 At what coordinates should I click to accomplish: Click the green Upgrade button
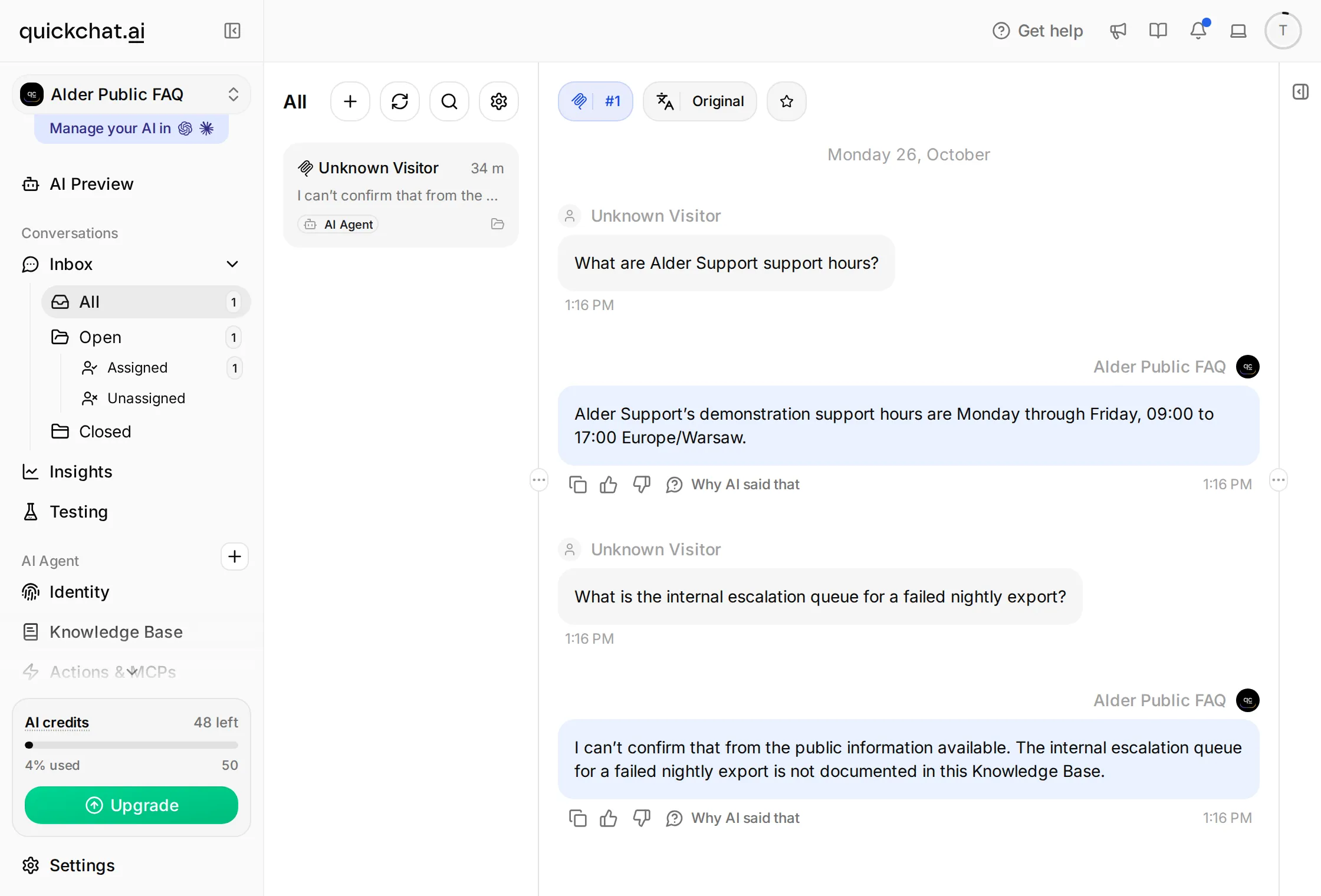tap(132, 805)
